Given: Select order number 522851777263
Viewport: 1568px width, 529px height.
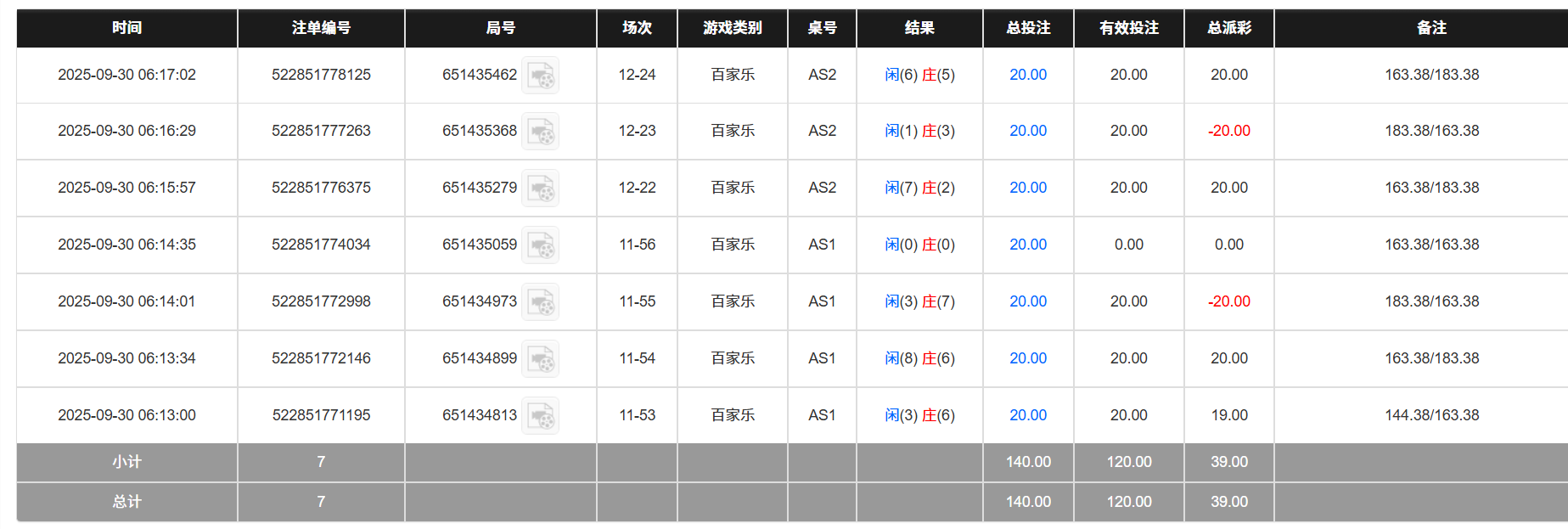Looking at the screenshot, I should coord(321,131).
